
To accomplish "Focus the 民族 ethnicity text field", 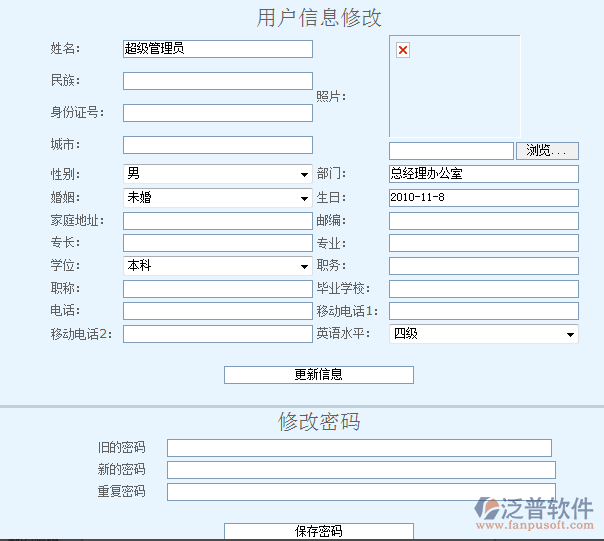I will (217, 81).
